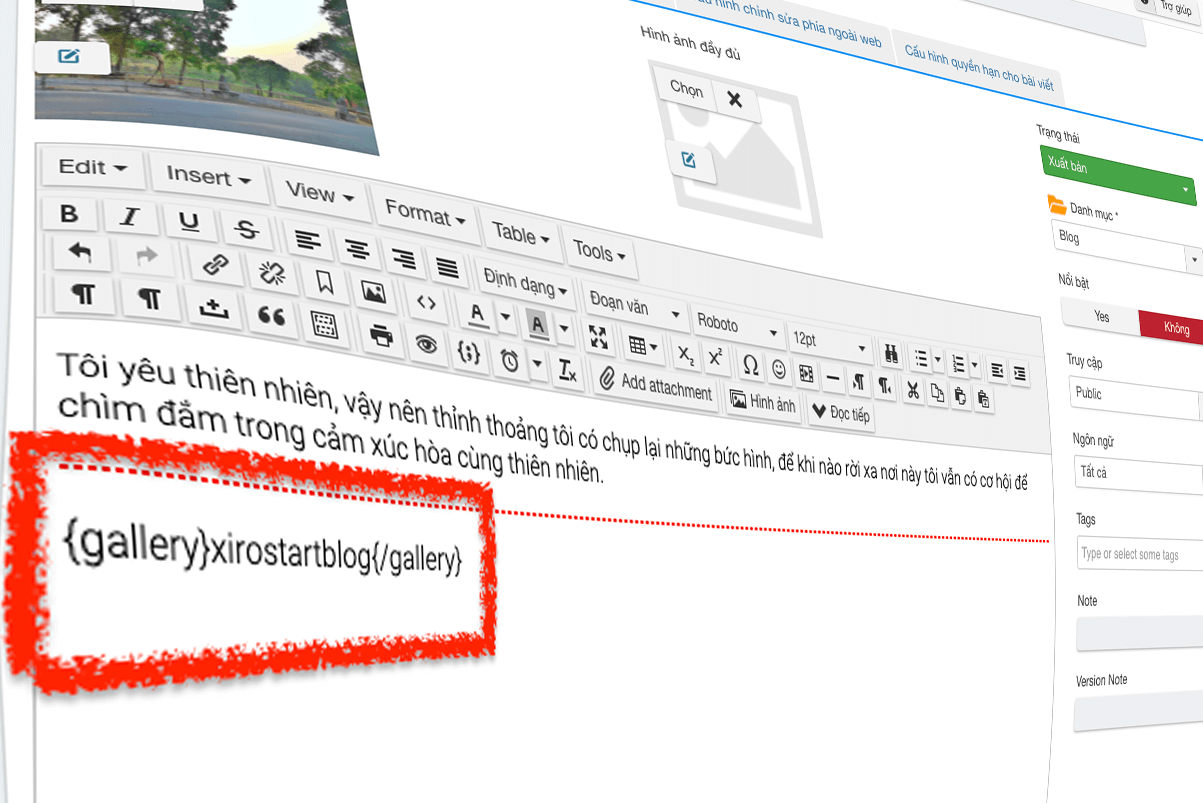Image resolution: width=1203 pixels, height=803 pixels.
Task: Pick a text color using the A swatch
Action: click(477, 313)
